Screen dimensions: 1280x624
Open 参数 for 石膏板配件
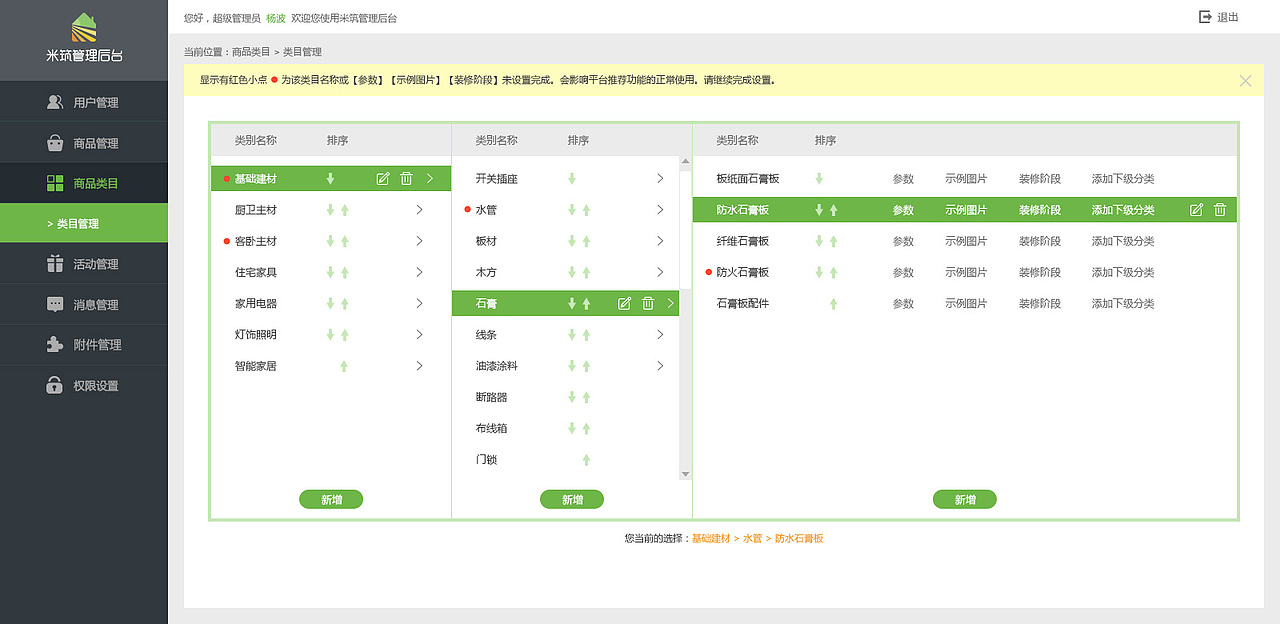point(903,303)
